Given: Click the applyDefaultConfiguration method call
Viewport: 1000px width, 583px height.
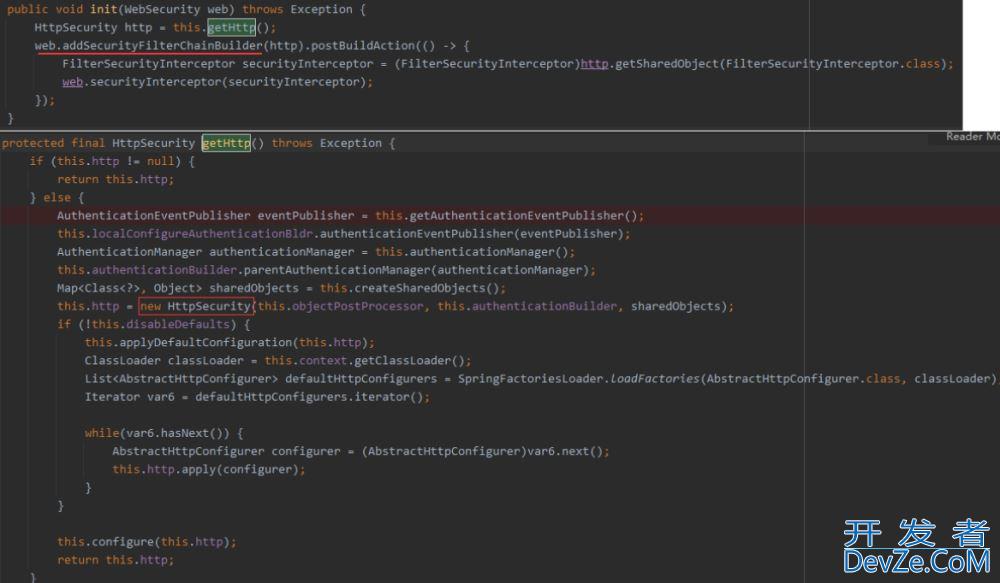Looking at the screenshot, I should click(x=206, y=343).
